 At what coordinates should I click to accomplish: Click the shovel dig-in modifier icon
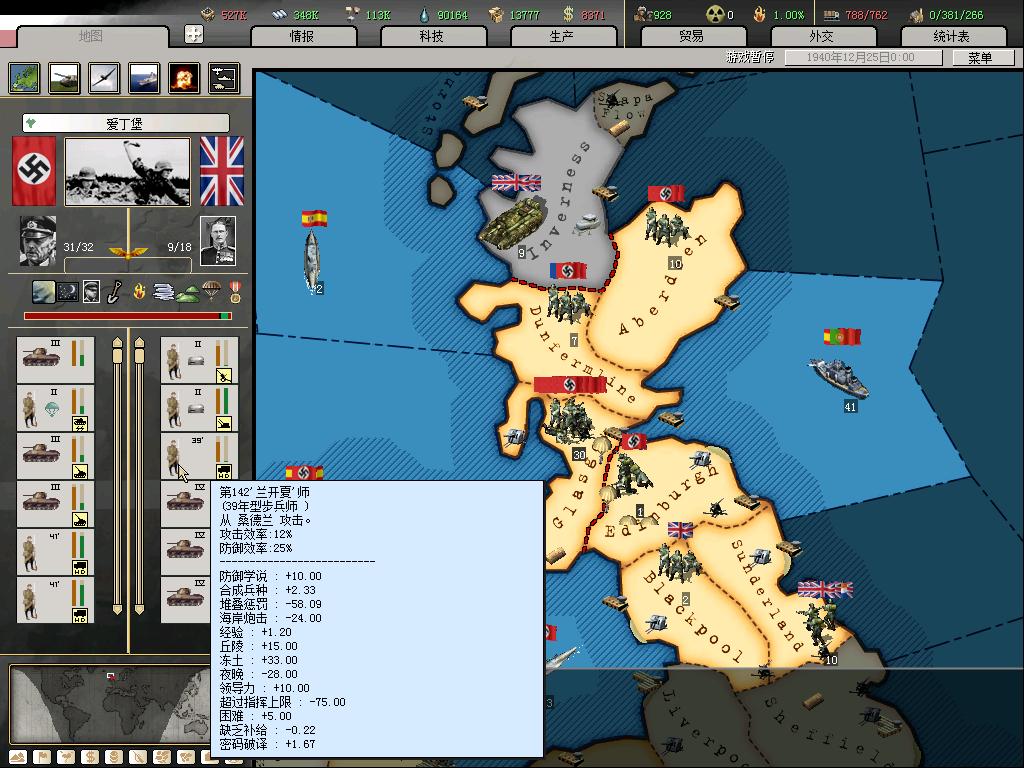[114, 291]
